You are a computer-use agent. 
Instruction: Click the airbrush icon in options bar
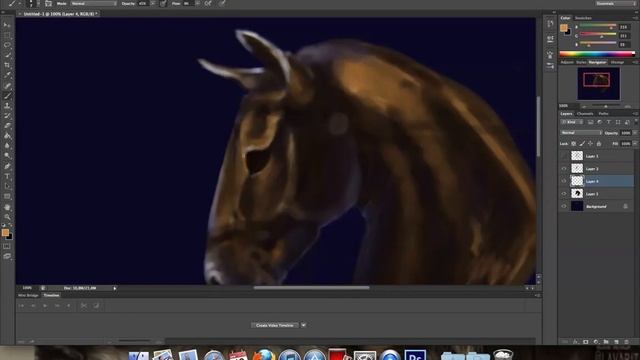(x=208, y=3)
